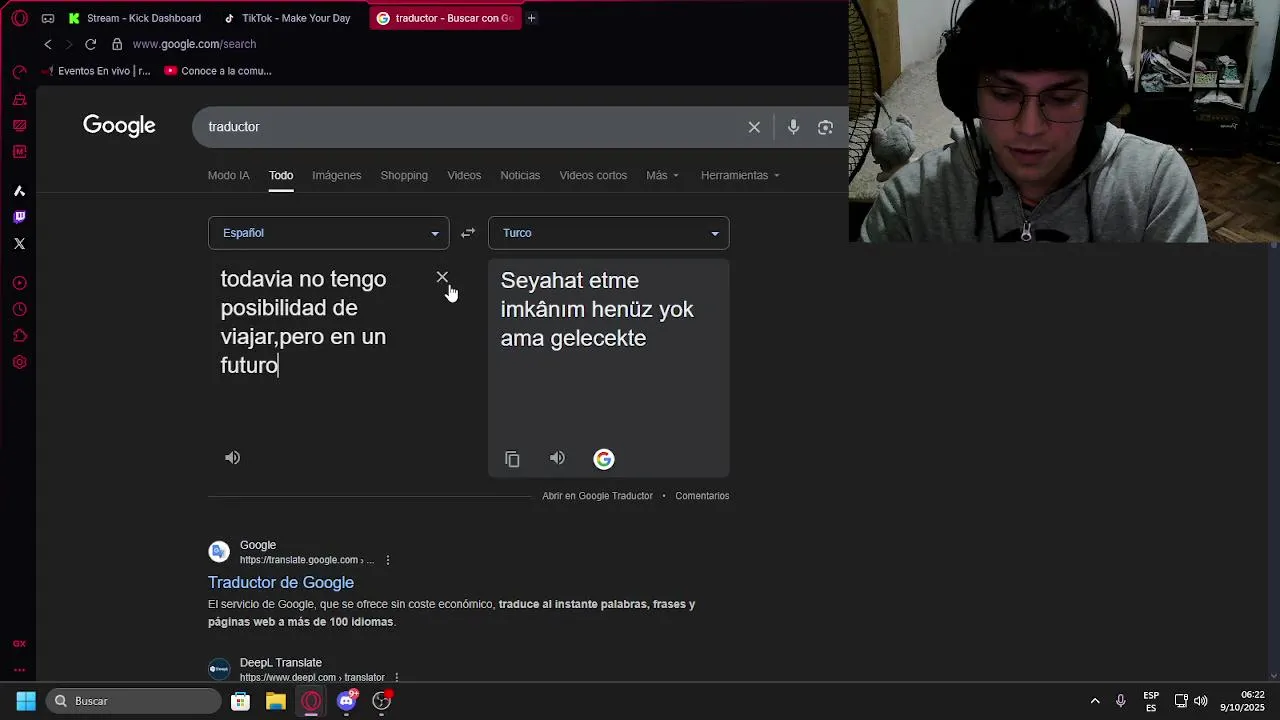Clear the Google search box
Viewport: 1280px width, 720px height.
754,127
